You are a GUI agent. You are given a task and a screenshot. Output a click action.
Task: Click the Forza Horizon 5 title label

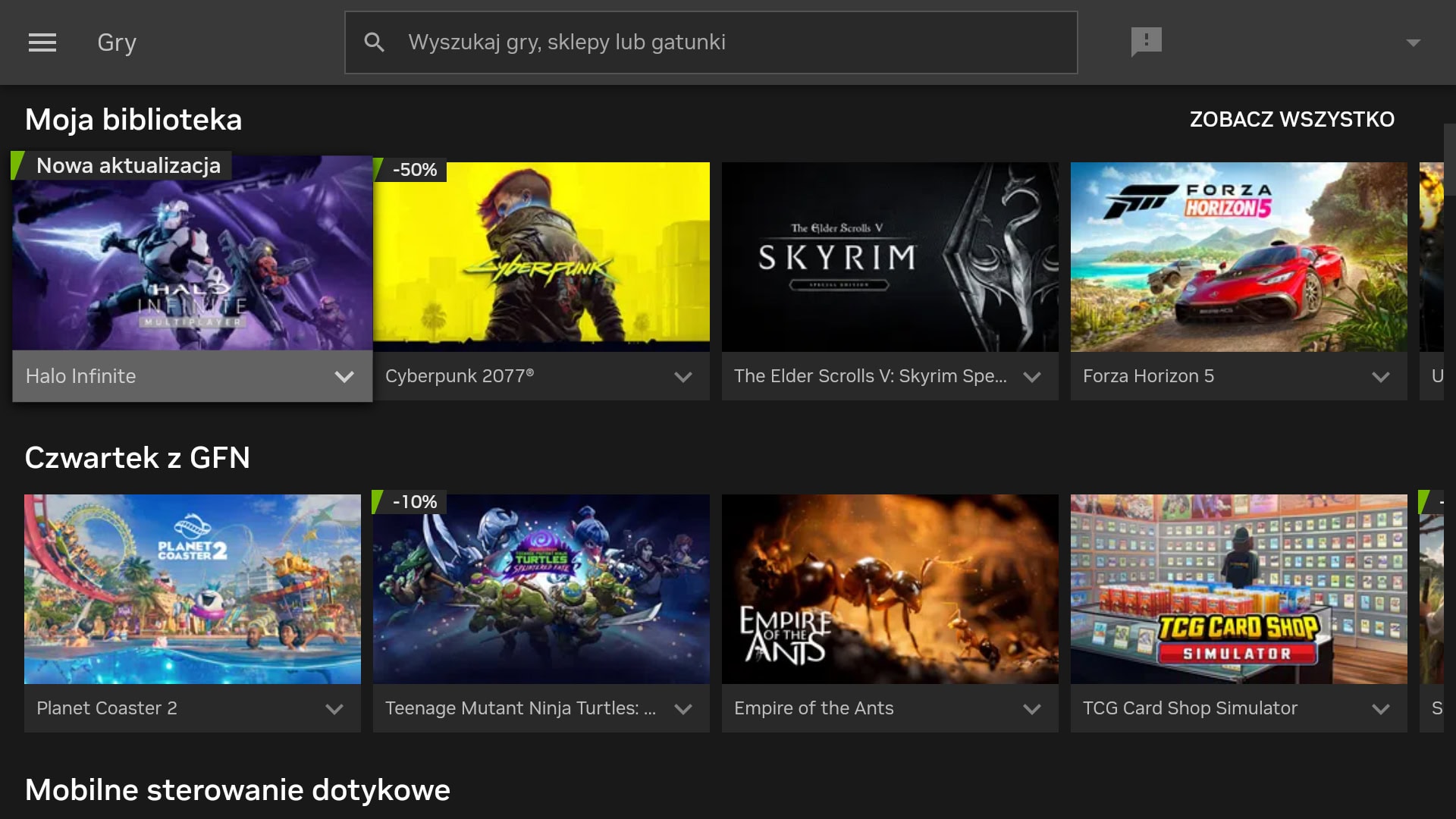pyautogui.click(x=1148, y=376)
